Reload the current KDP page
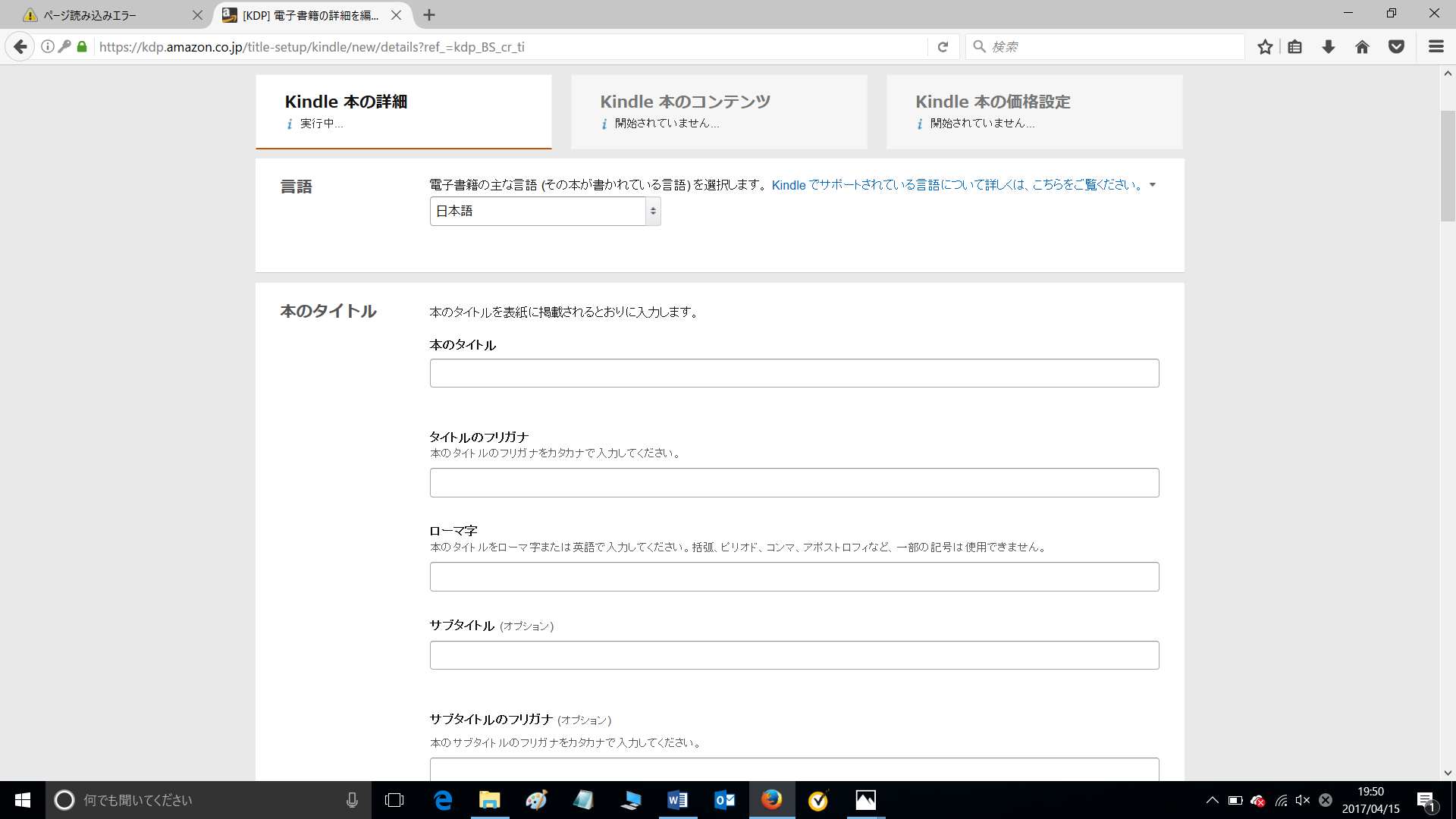This screenshot has width=1456, height=819. click(943, 46)
